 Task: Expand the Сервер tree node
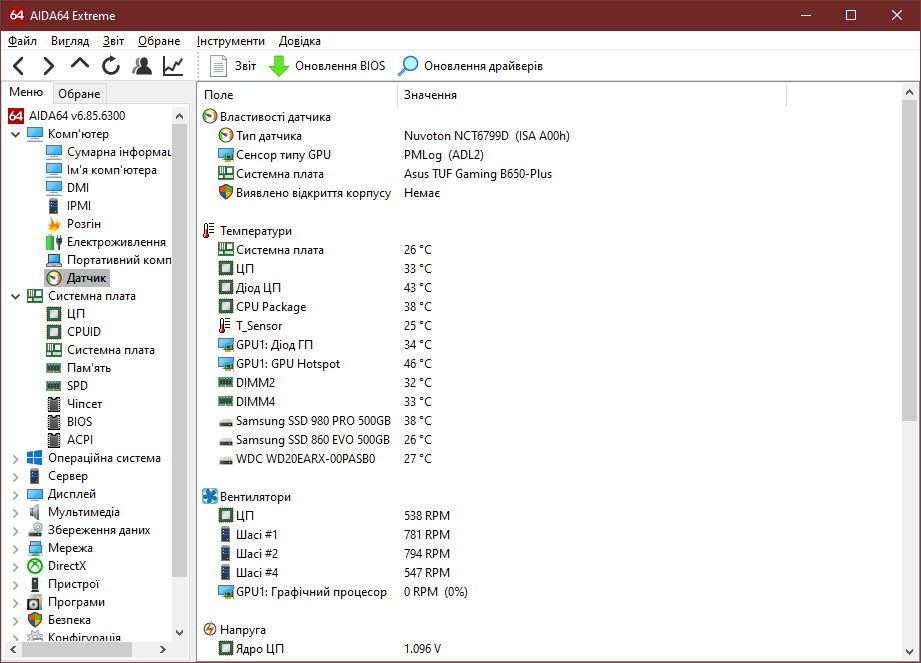click(16, 477)
